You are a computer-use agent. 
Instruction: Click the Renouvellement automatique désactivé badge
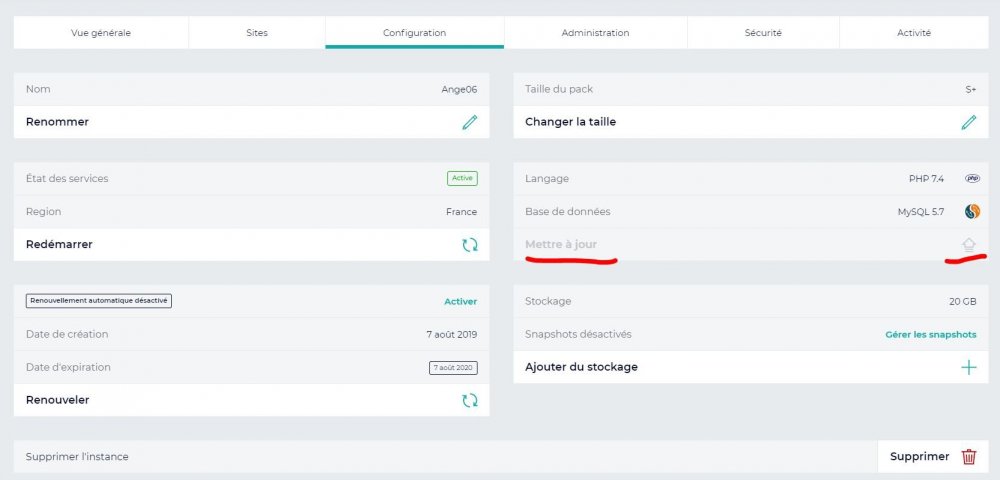(x=99, y=301)
